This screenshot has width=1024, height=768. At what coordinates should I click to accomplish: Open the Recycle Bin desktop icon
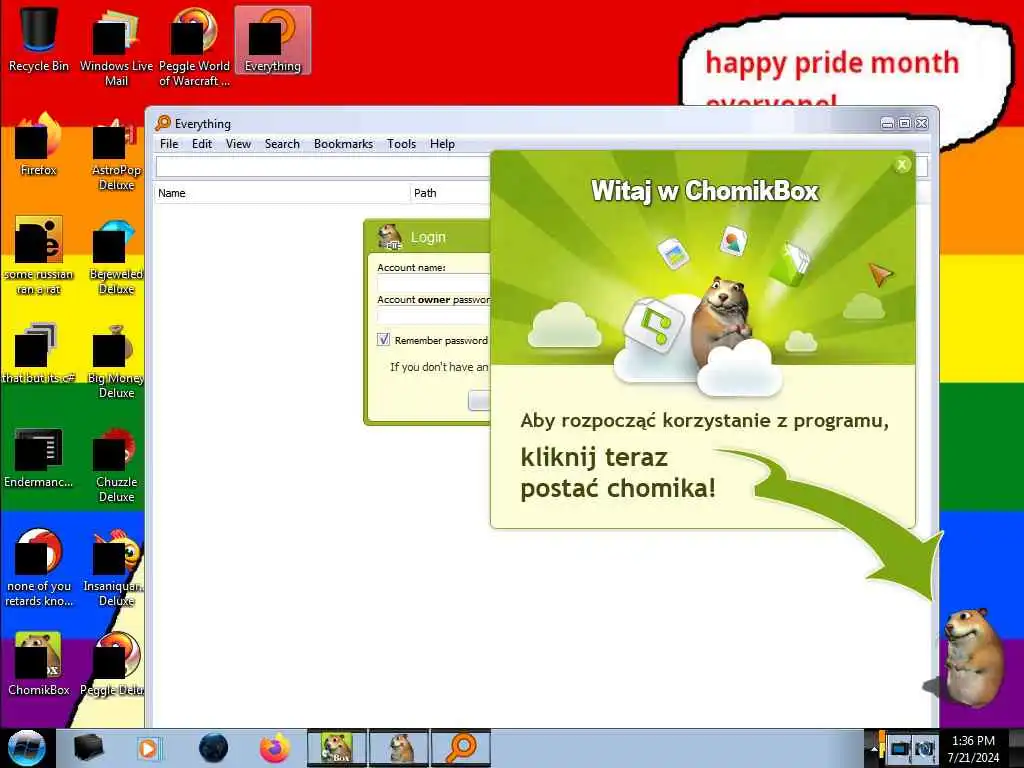pos(39,39)
